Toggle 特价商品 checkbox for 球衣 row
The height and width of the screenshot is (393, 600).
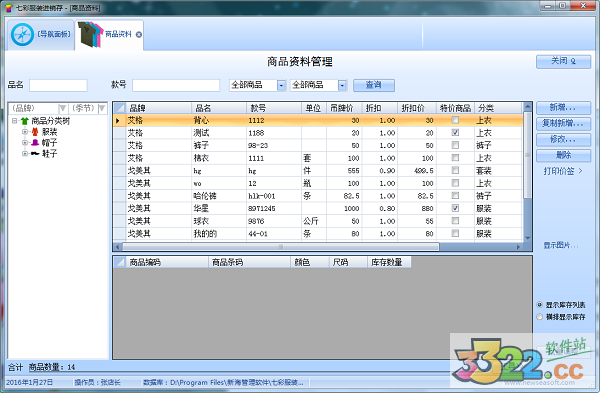(455, 221)
